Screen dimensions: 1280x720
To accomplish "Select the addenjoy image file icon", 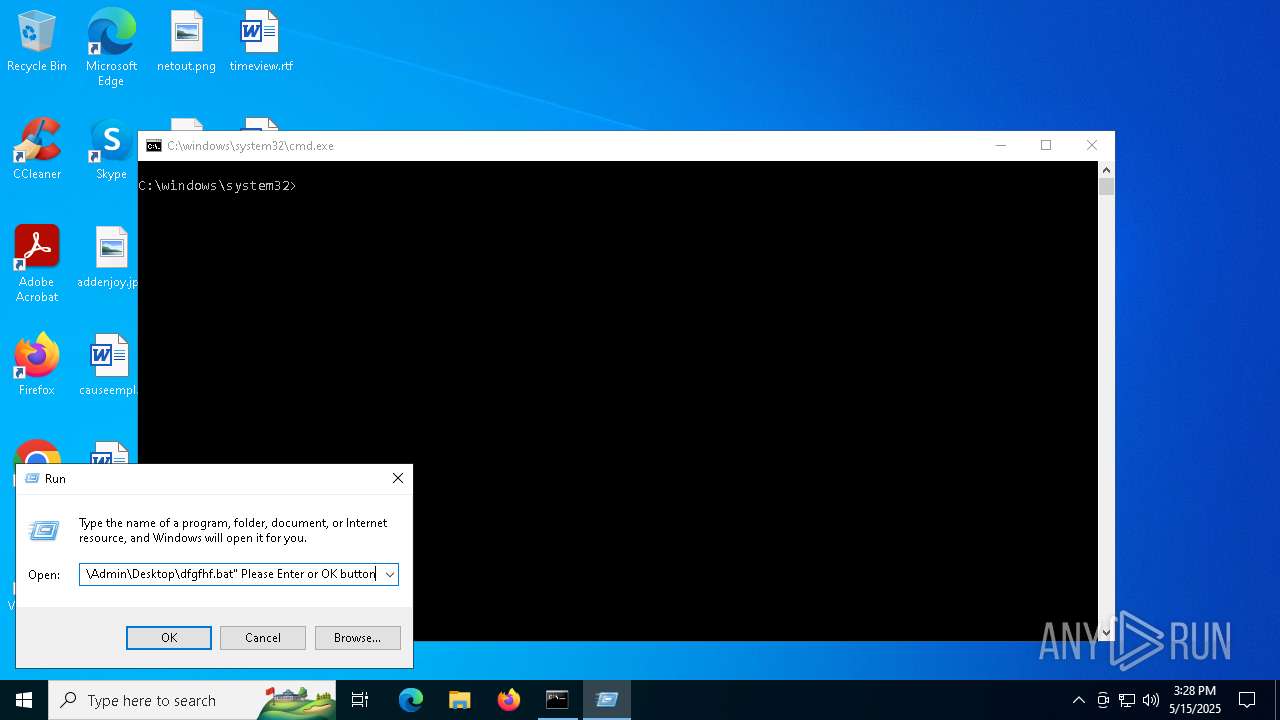I will (x=111, y=257).
